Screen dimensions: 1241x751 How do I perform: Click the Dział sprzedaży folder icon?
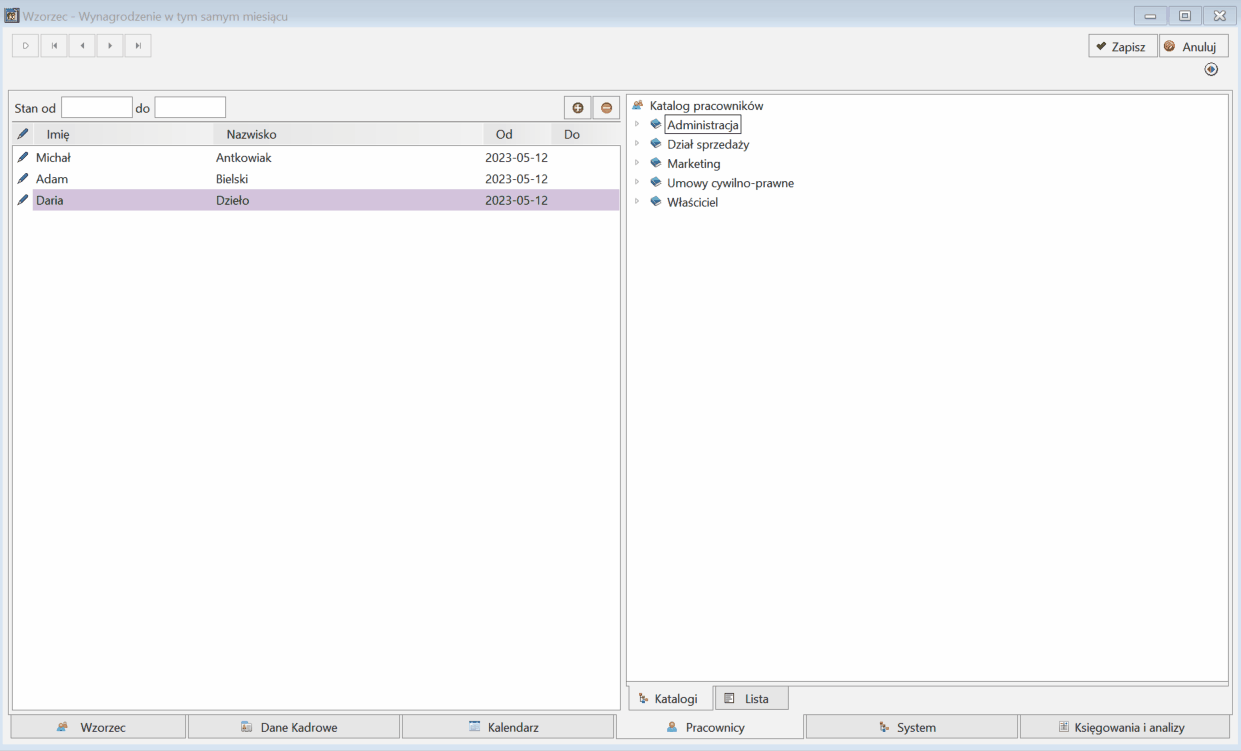[x=656, y=143]
